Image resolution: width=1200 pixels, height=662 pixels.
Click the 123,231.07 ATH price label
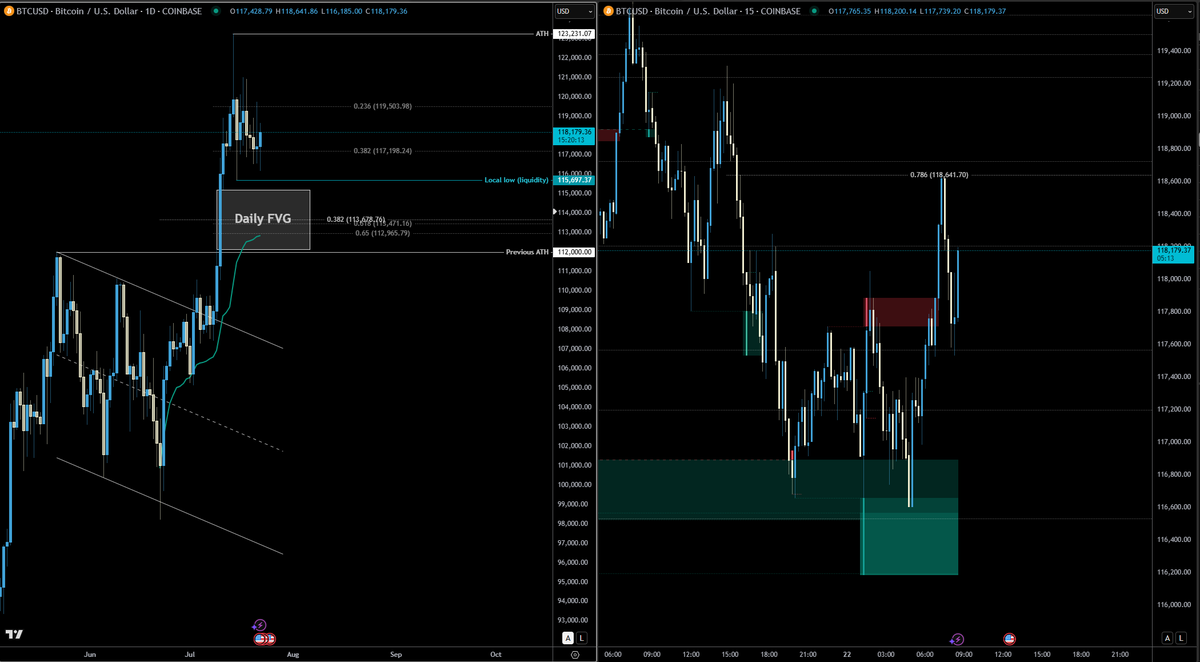coord(574,34)
